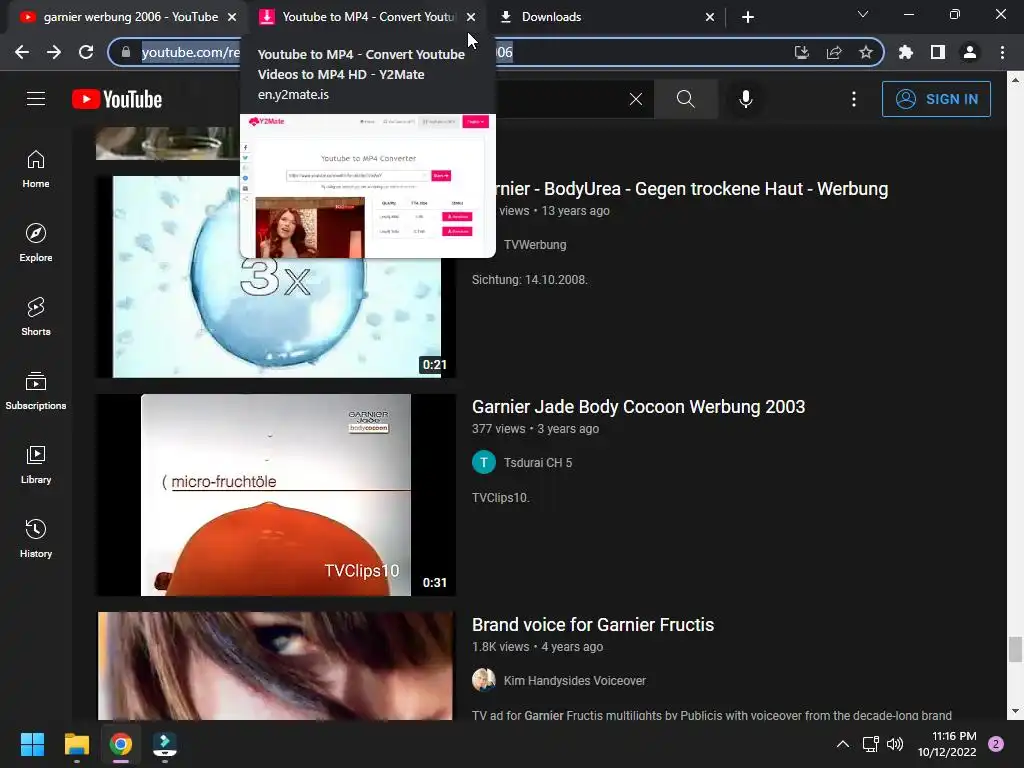Open clock showing 11:16 PM
The width and height of the screenshot is (1024, 768).
pos(947,744)
